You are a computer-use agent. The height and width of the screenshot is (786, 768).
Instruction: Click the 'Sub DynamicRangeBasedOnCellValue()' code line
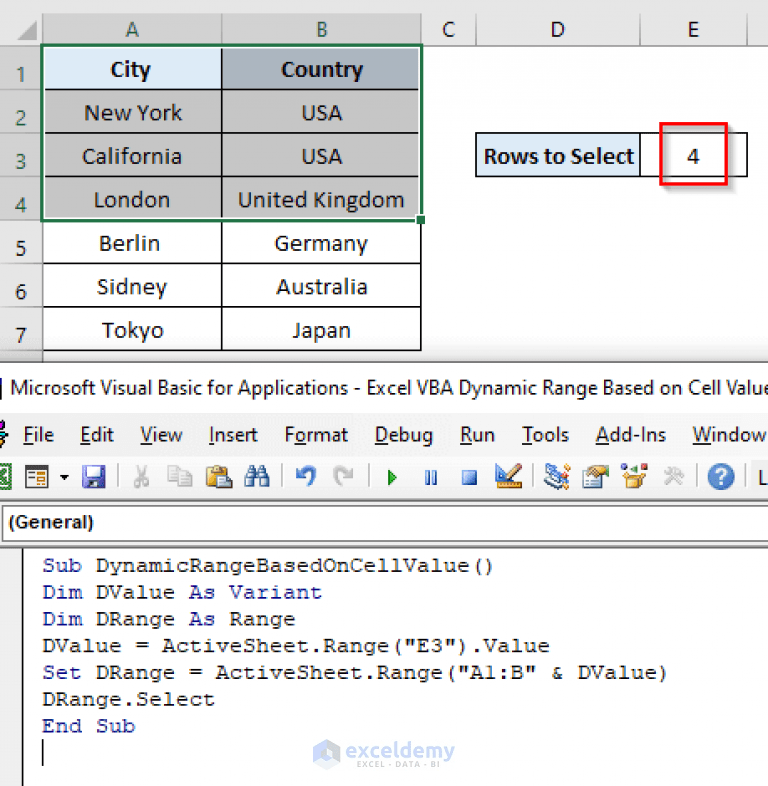268,565
